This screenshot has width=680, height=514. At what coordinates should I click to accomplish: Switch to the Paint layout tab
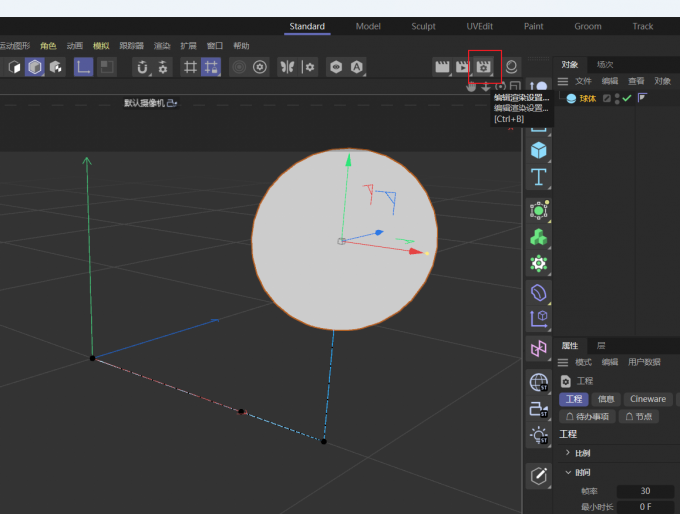pos(533,26)
